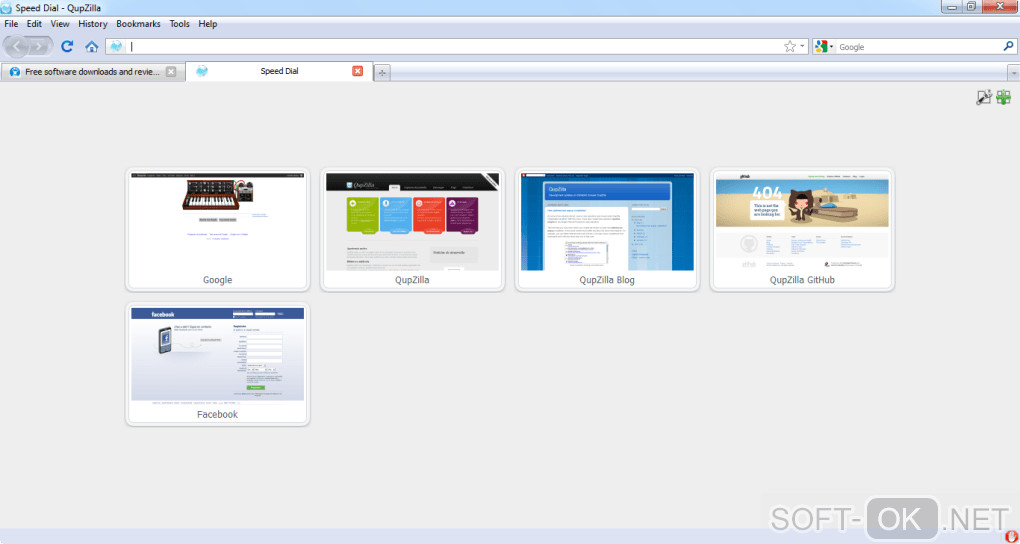Click the QupZilla GitHub dial label
The width and height of the screenshot is (1020, 544).
[x=802, y=280]
